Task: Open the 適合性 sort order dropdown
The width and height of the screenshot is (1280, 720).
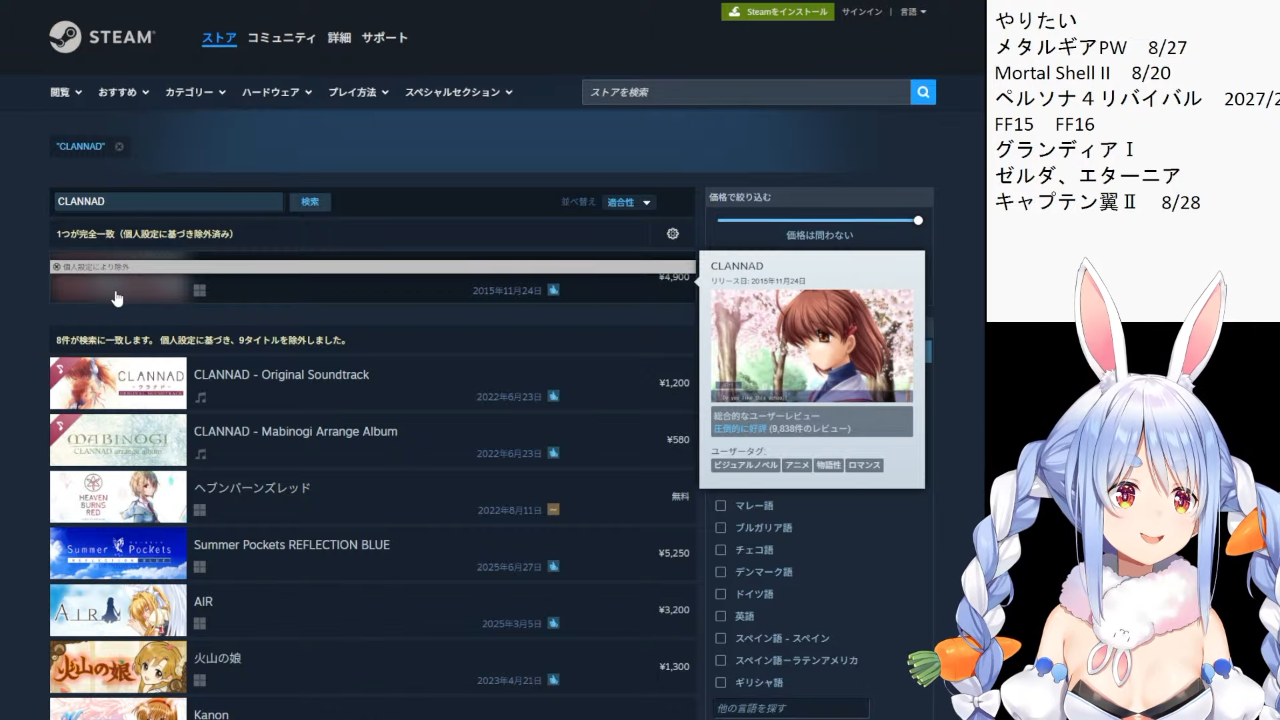Action: [x=629, y=202]
